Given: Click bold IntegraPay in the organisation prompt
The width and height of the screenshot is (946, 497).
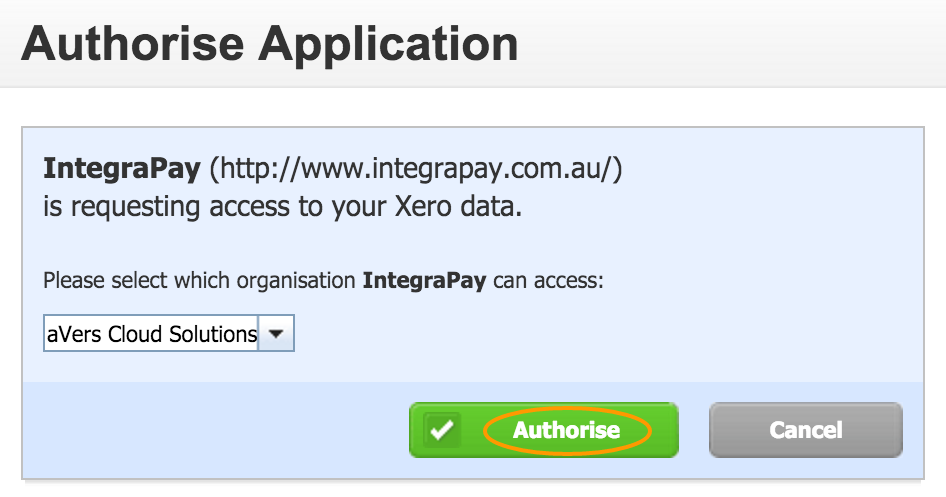Looking at the screenshot, I should click(x=424, y=280).
